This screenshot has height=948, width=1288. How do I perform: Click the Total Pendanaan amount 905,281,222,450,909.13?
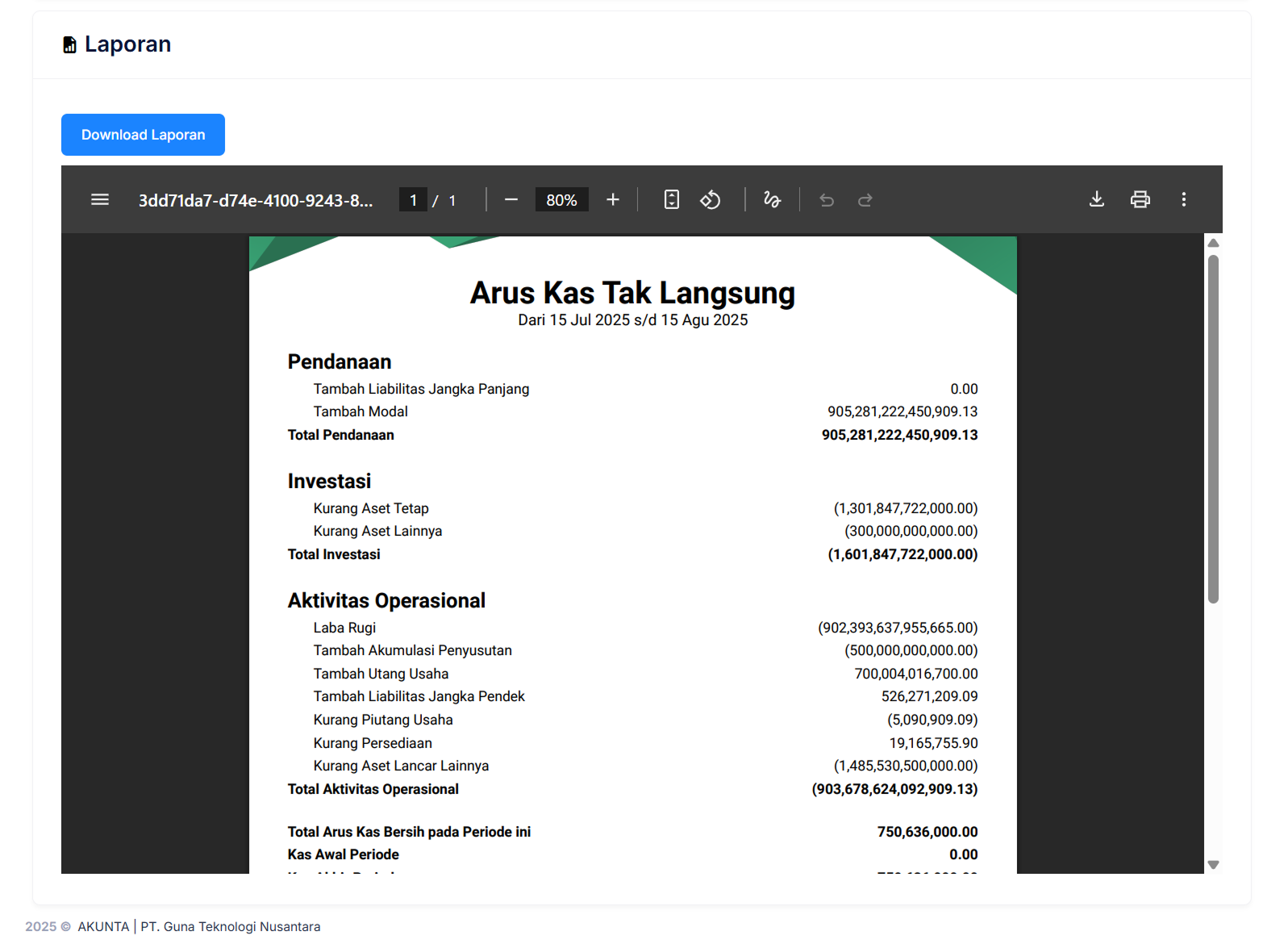[899, 435]
